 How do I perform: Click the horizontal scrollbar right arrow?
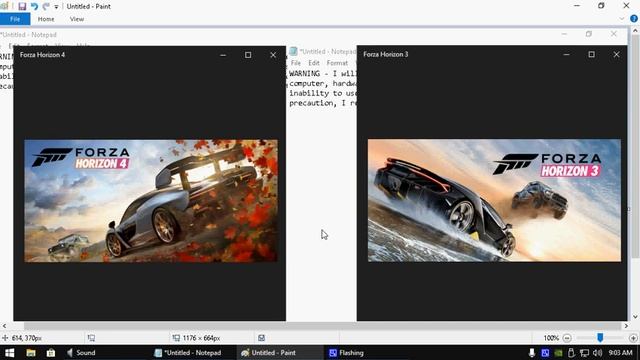pyautogui.click(x=626, y=326)
